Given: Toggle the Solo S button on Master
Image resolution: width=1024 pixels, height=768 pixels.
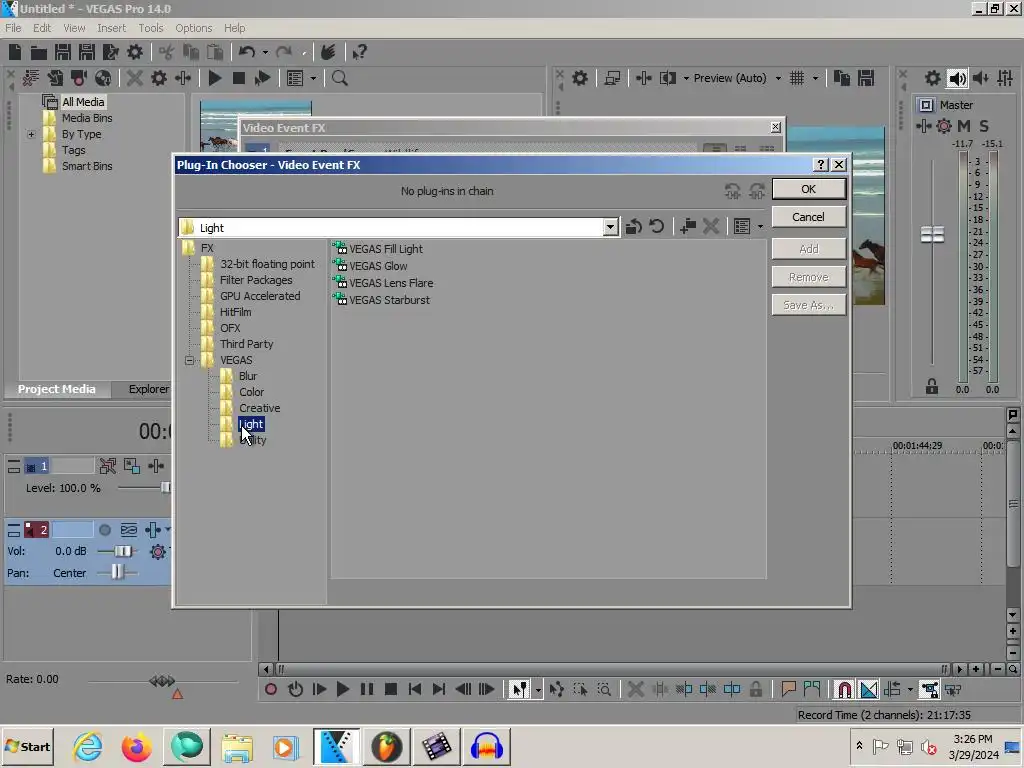Looking at the screenshot, I should 984,126.
